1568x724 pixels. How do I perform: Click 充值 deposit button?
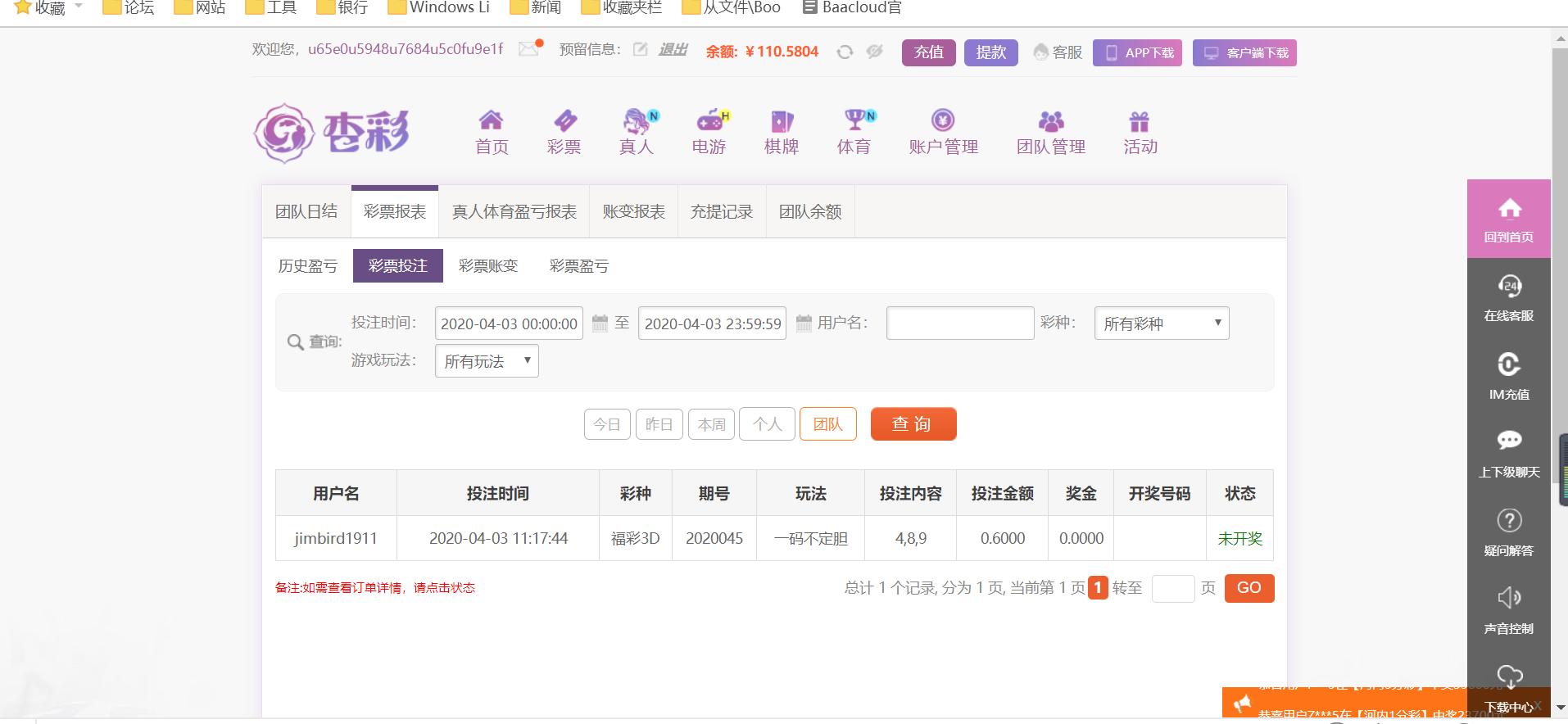(x=929, y=52)
